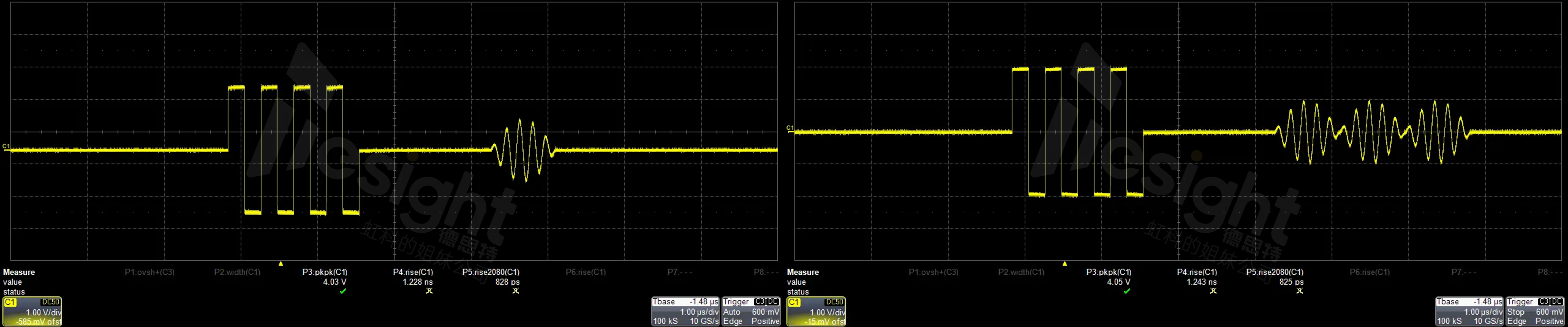Open the Tbase timebase box in left scope
The height and width of the screenshot is (327, 1568).
coord(685,312)
